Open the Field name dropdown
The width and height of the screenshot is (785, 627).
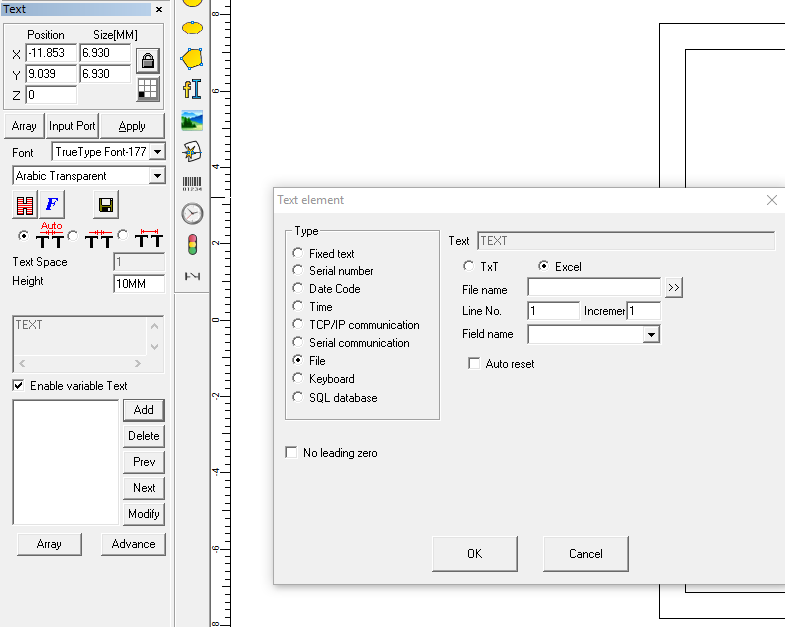point(651,334)
